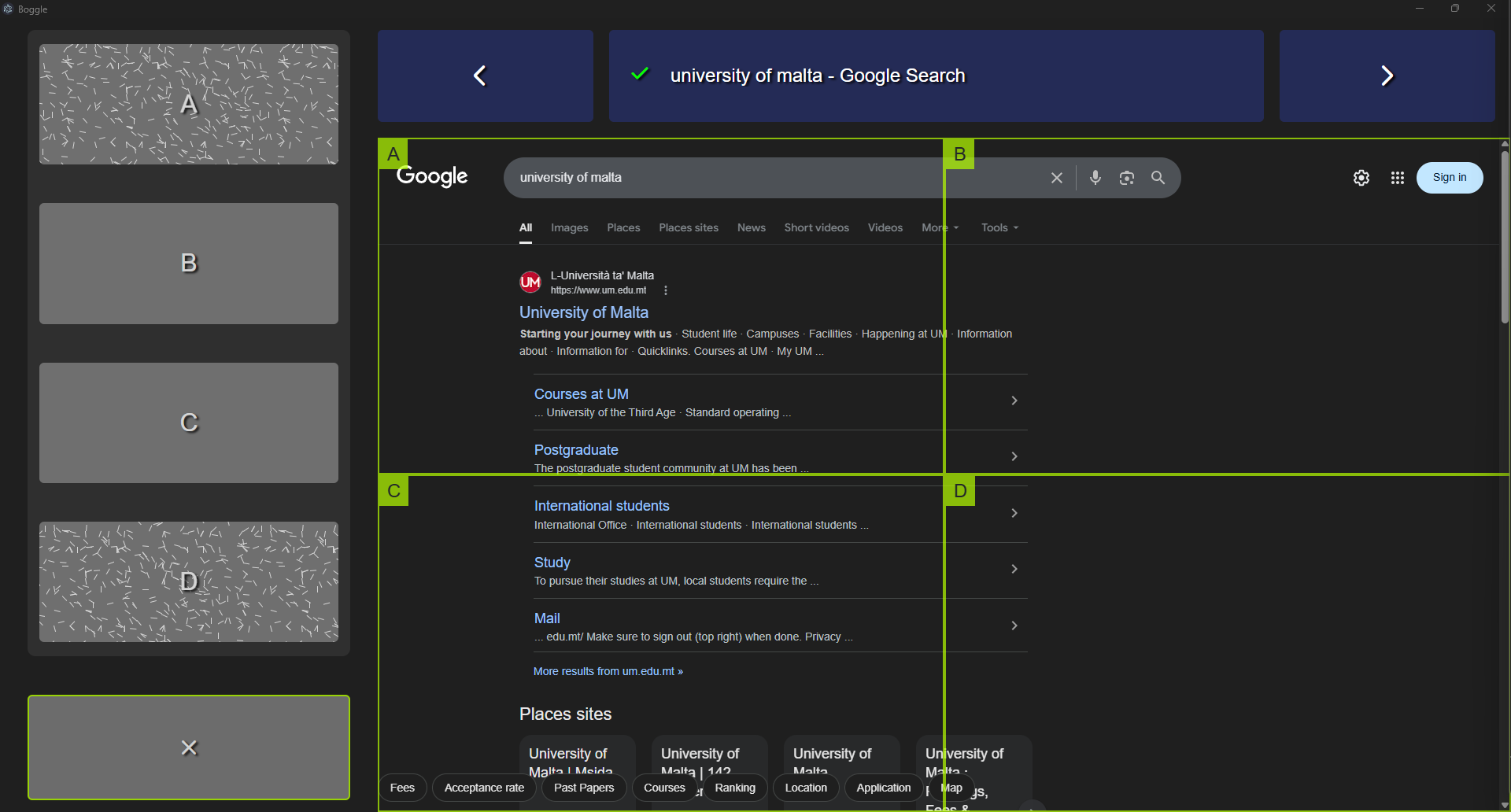Click the Acceptance rate chip
This screenshot has width=1511, height=812.
click(x=483, y=788)
